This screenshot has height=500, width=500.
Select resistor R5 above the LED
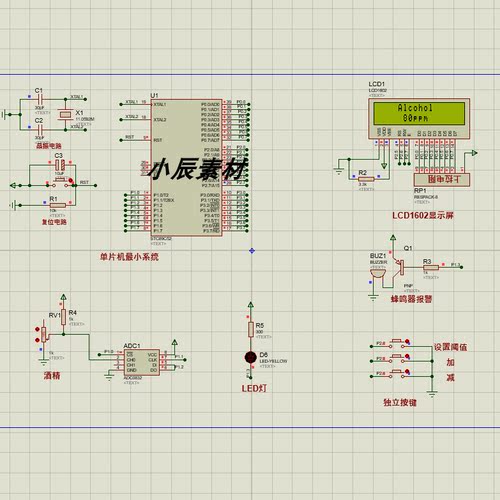click(x=251, y=330)
